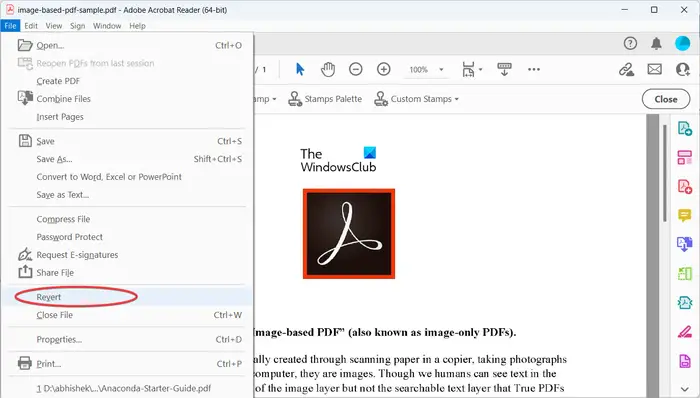
Task: Click Create PDF icon in right pane
Action: coord(684,186)
